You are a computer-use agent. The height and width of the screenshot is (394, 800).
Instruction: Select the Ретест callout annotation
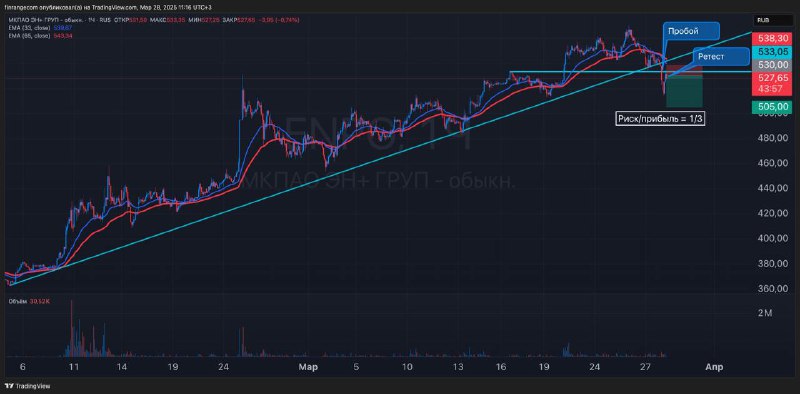tap(721, 56)
